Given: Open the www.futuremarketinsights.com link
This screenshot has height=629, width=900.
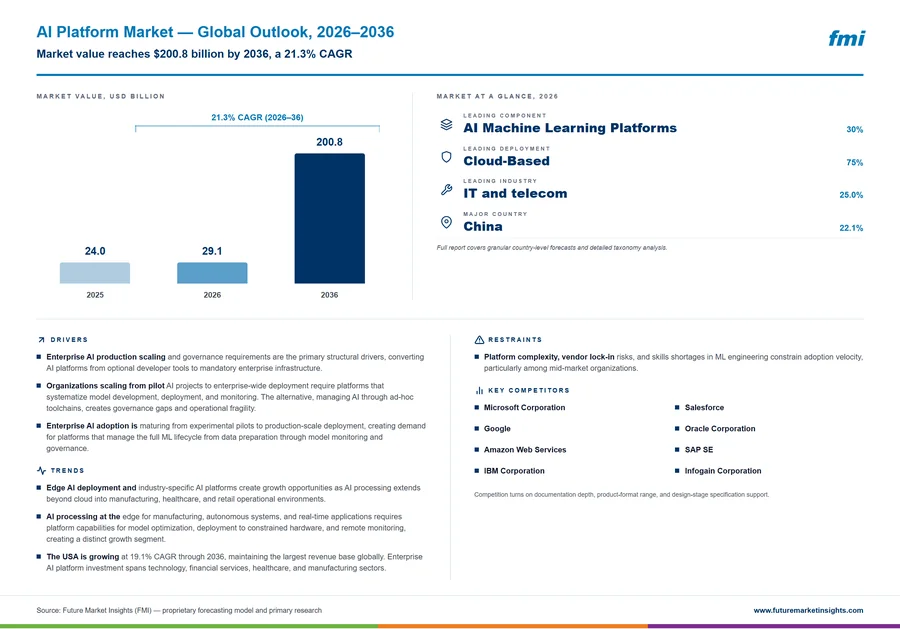Looking at the screenshot, I should pos(808,610).
